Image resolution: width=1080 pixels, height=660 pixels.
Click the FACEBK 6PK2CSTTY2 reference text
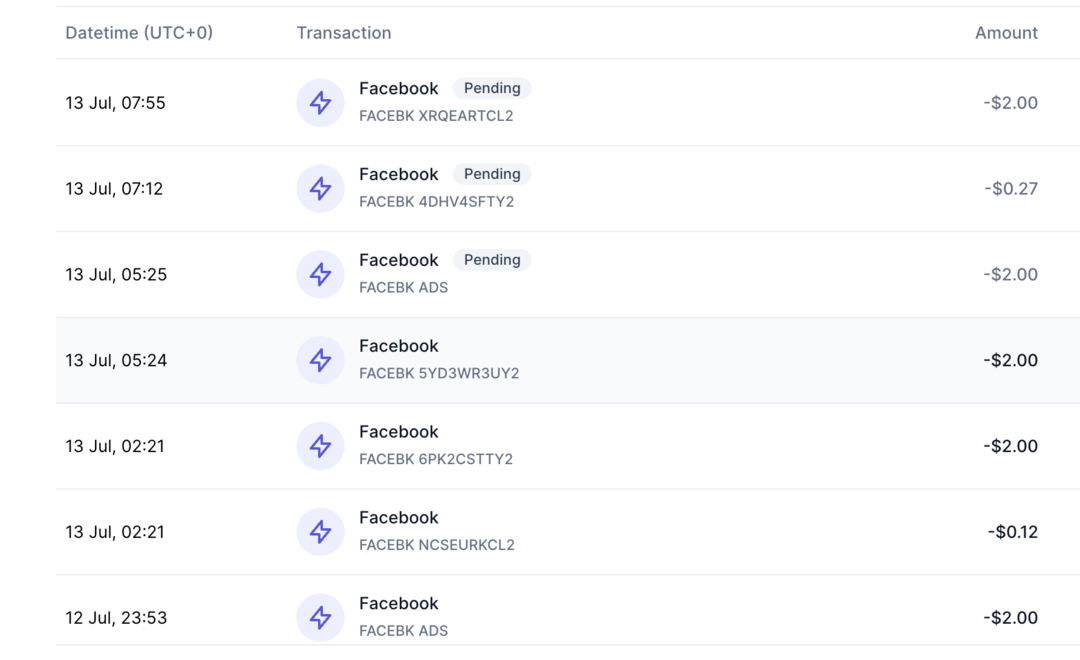tap(435, 460)
